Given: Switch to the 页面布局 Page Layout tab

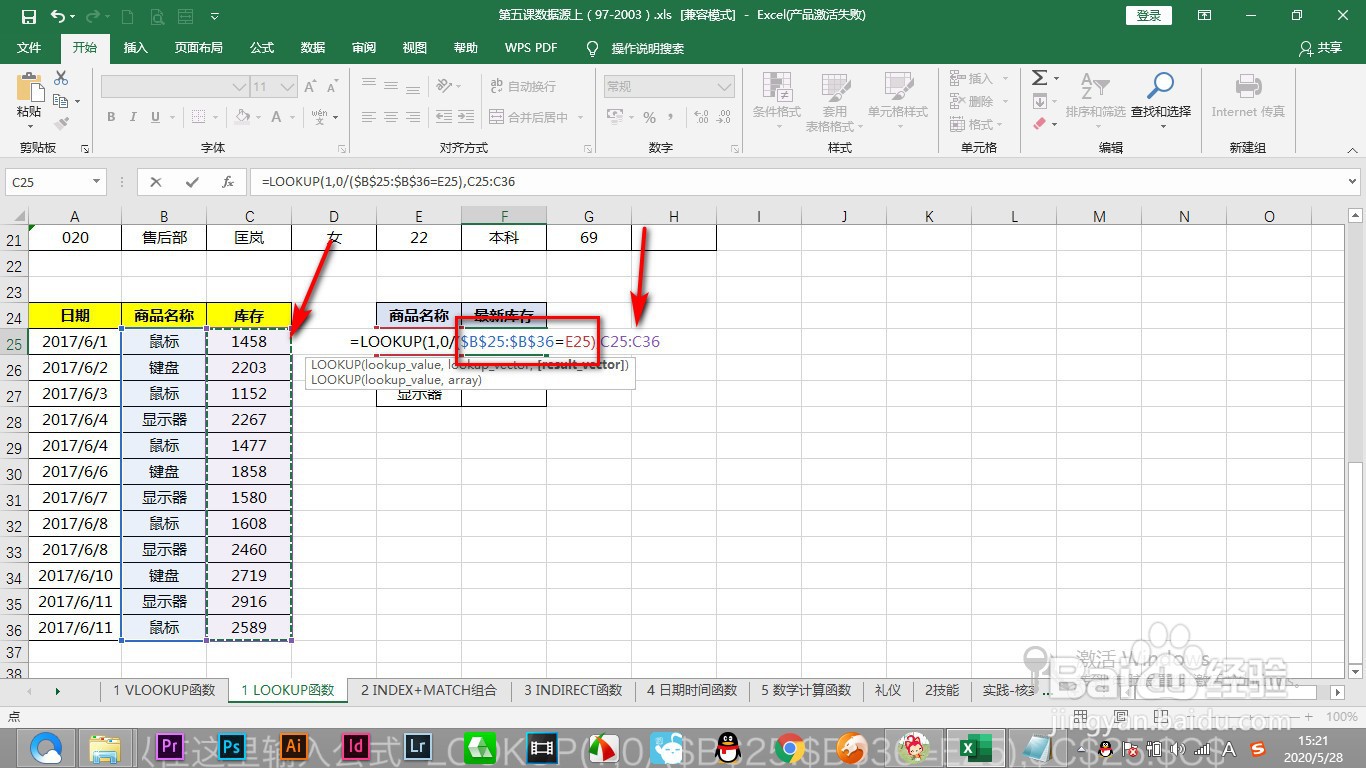Looking at the screenshot, I should (198, 48).
